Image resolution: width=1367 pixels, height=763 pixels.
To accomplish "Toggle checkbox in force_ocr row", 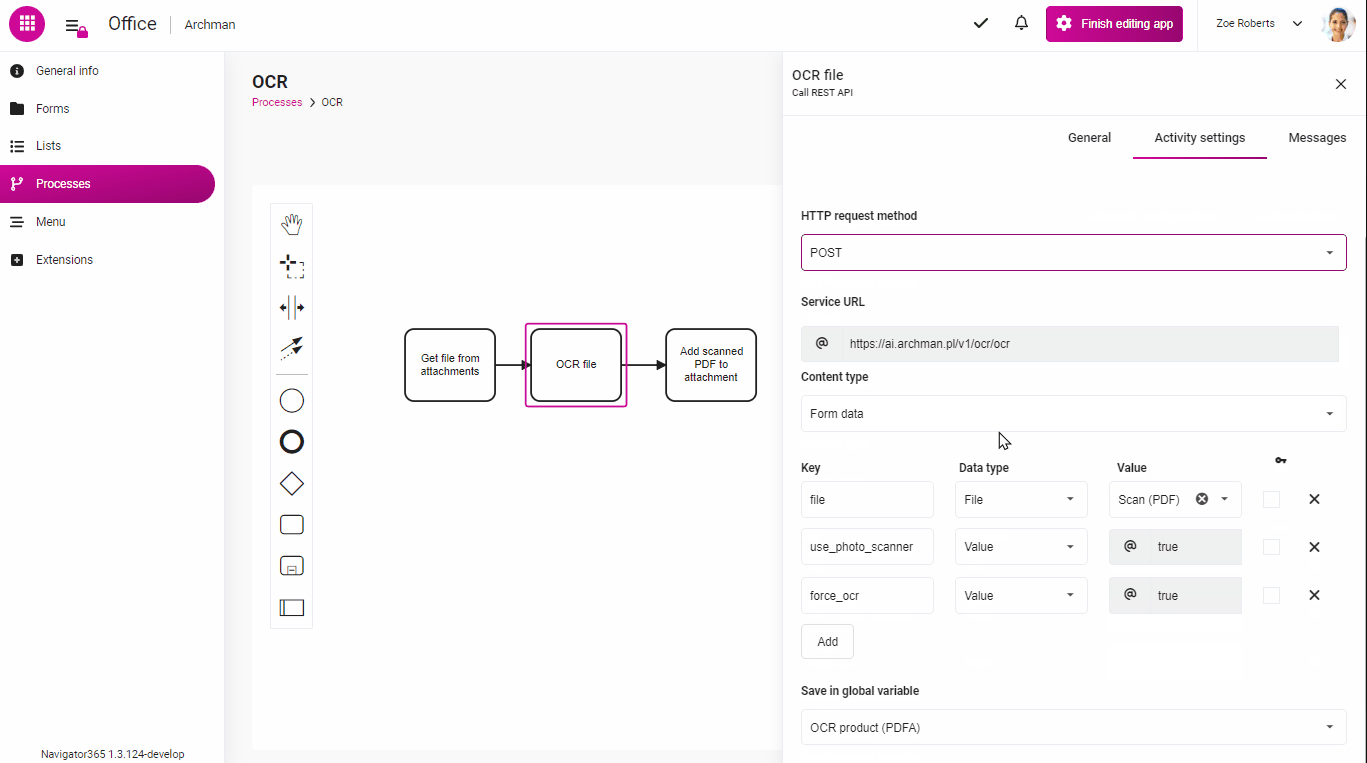I will coord(1271,595).
